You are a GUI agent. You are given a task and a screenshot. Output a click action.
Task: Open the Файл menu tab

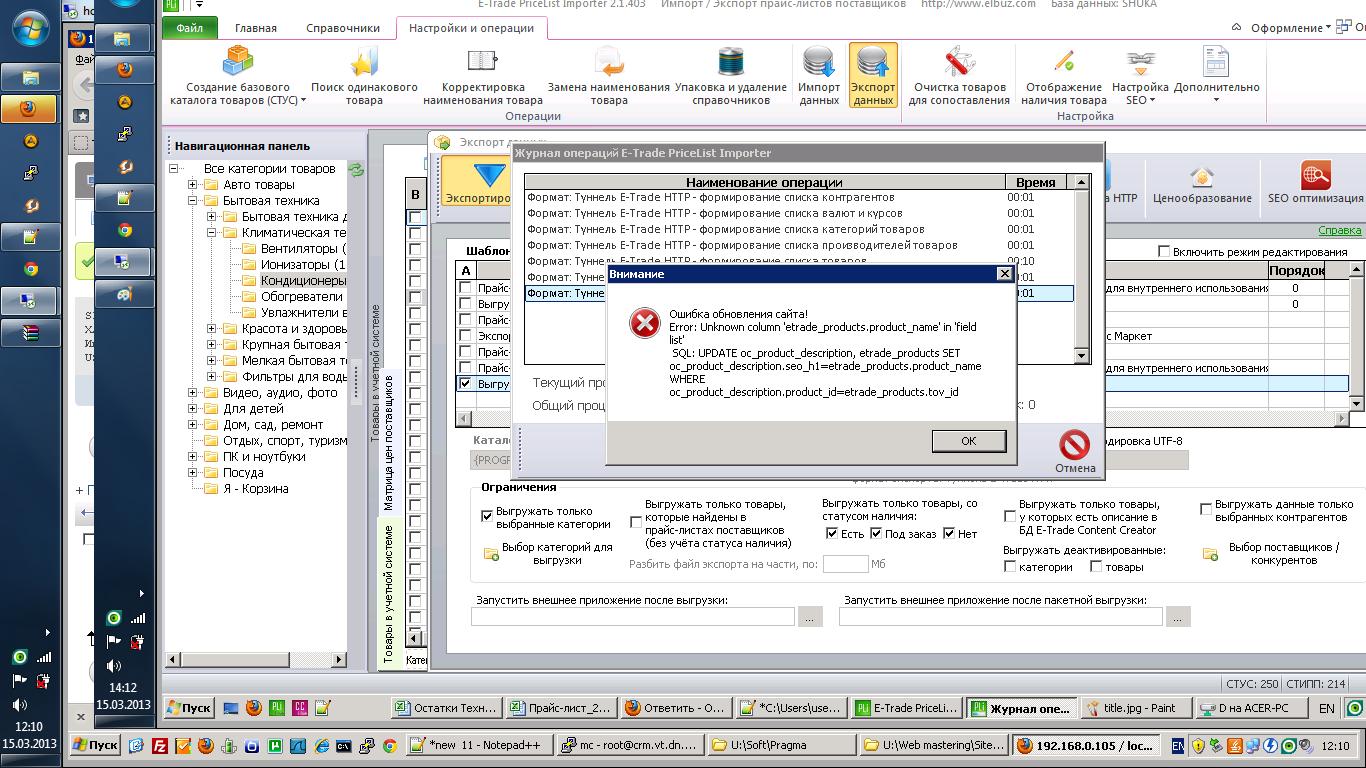click(189, 29)
